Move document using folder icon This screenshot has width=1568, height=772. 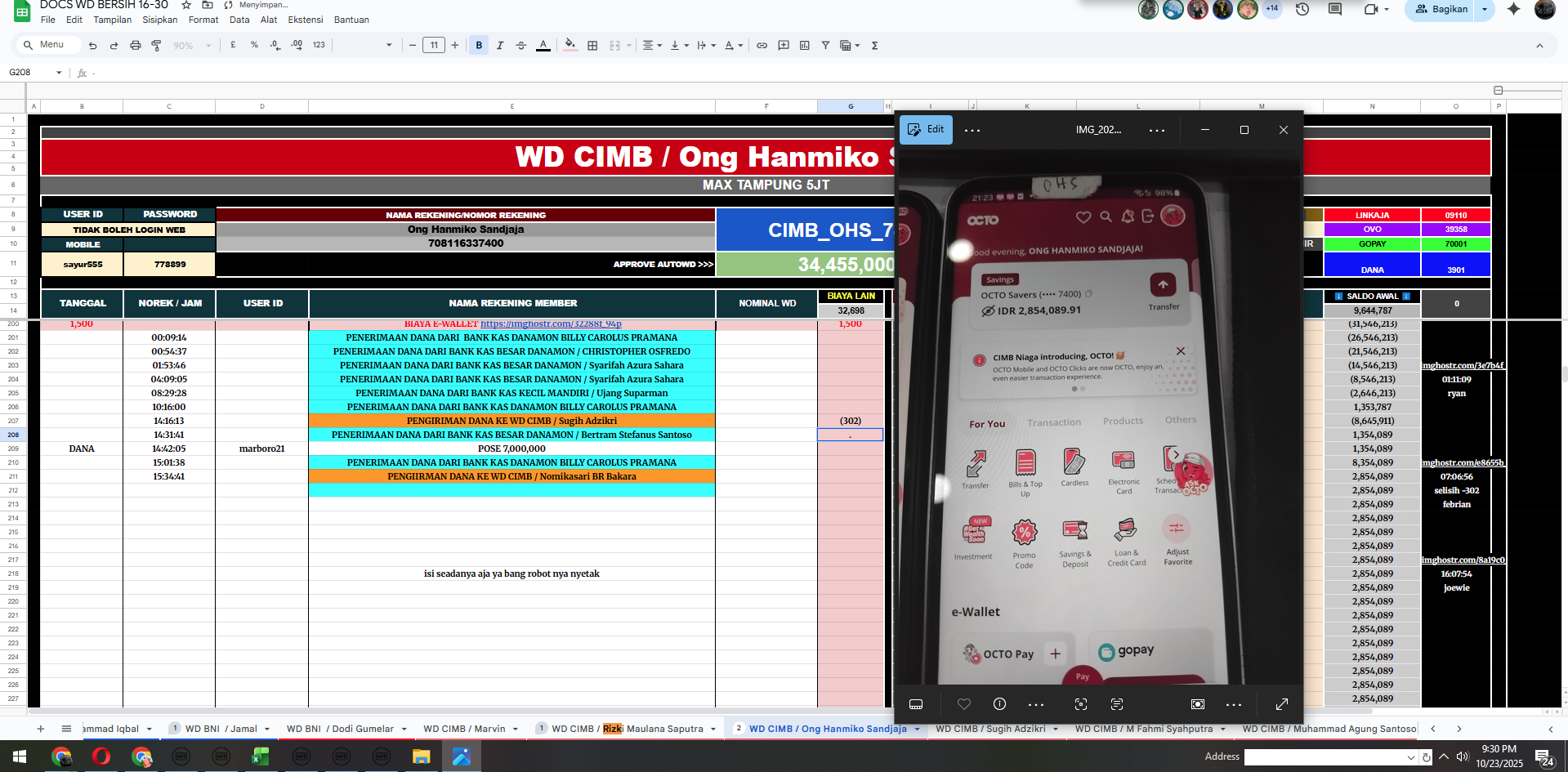coord(208,5)
